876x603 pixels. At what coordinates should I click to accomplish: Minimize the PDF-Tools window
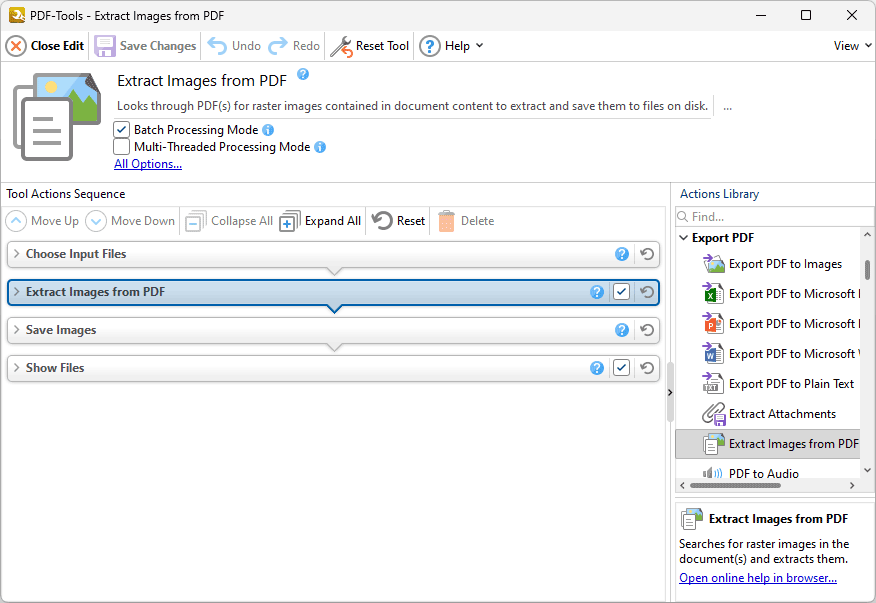click(761, 15)
